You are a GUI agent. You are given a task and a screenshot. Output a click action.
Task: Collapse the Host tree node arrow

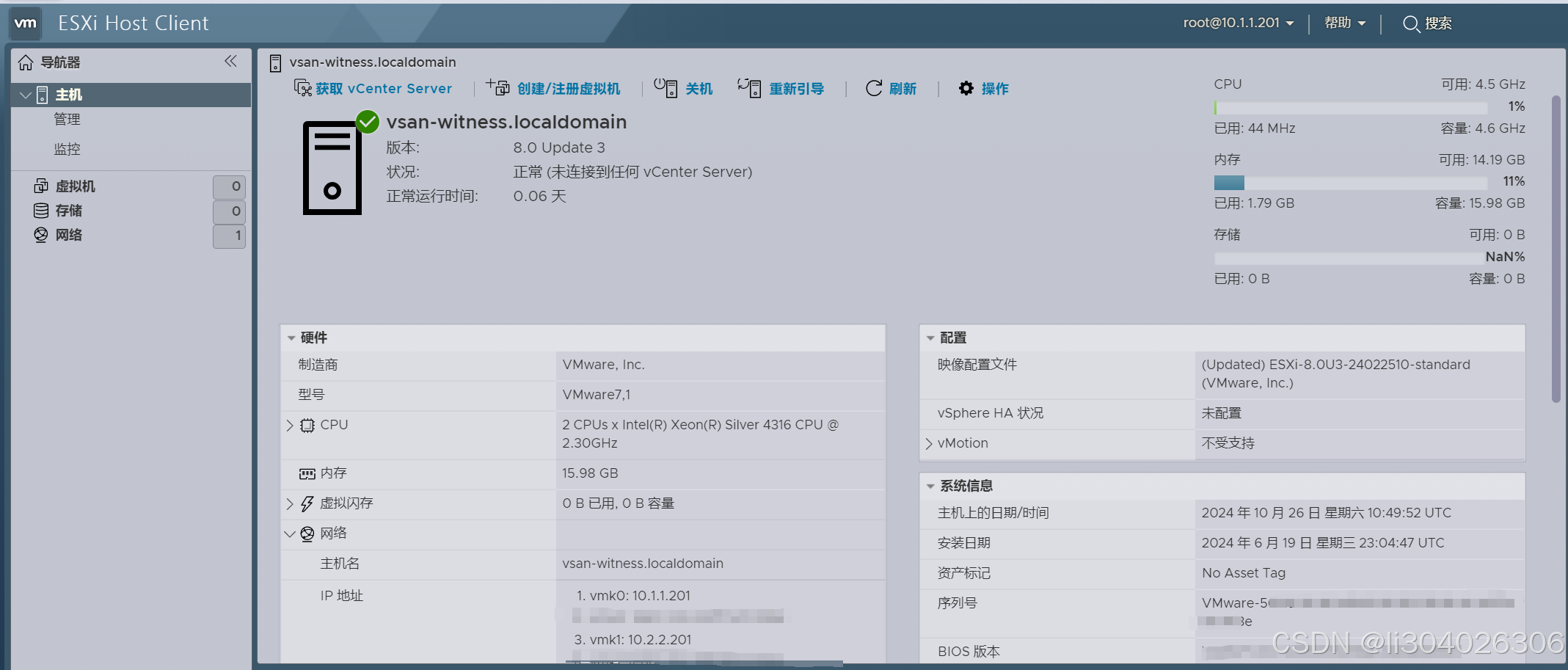pos(26,95)
